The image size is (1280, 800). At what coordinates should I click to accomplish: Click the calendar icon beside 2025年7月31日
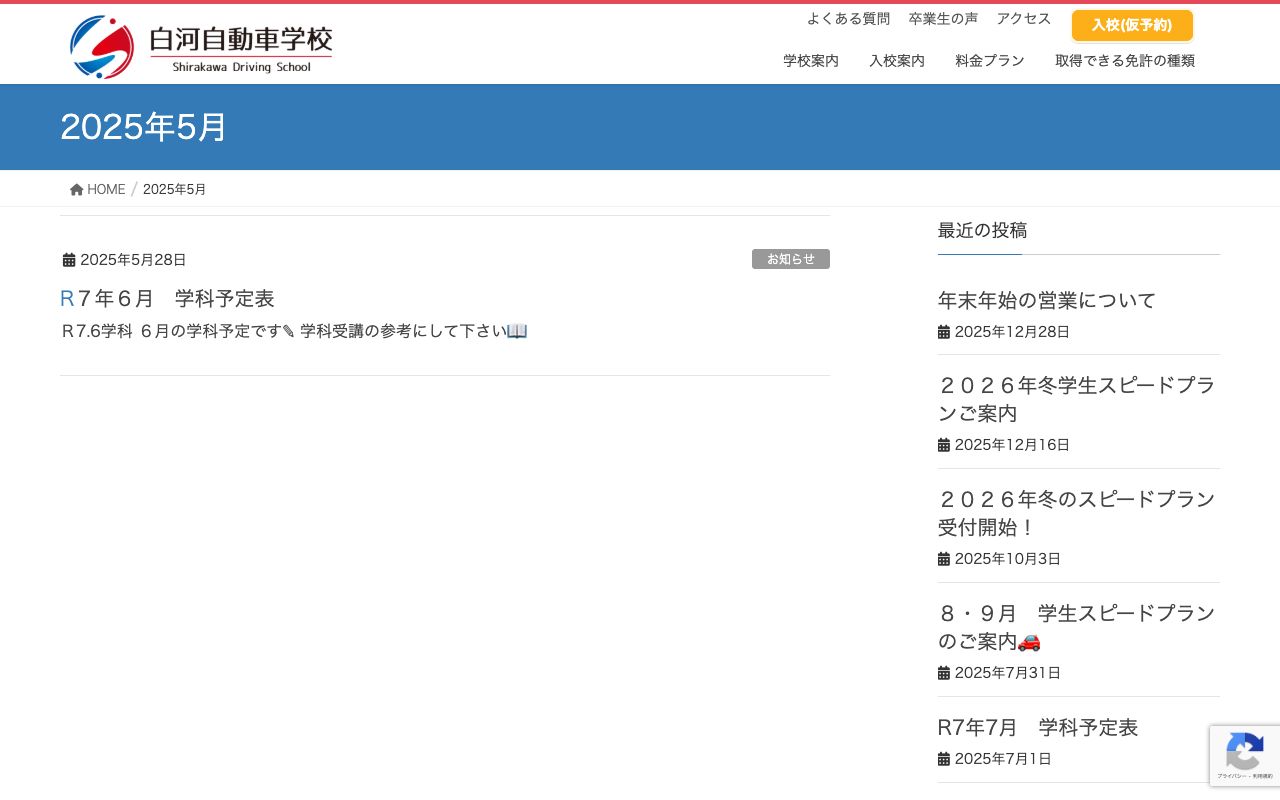[x=944, y=672]
